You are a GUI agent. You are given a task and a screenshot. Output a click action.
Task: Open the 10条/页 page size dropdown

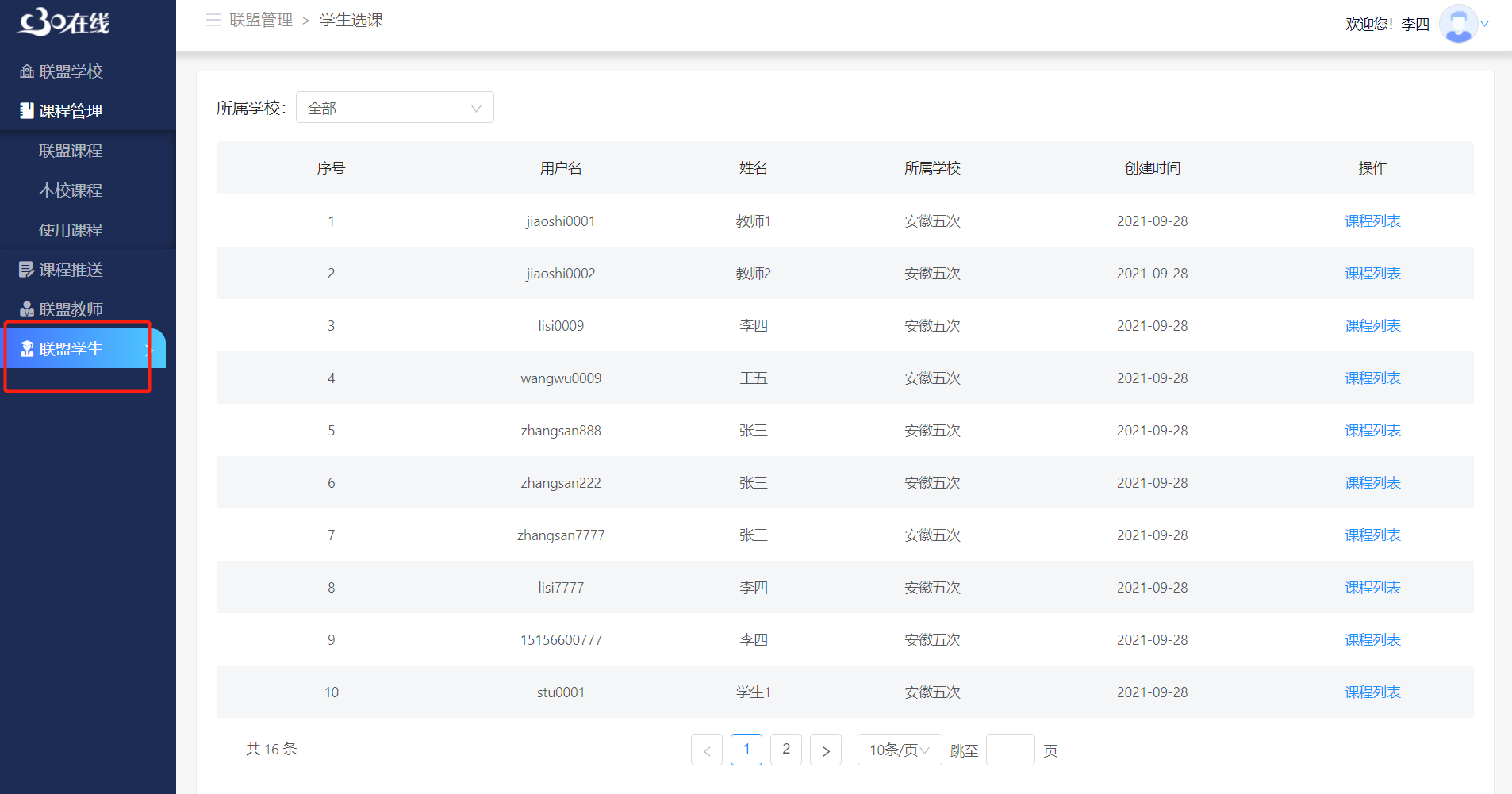pos(900,750)
